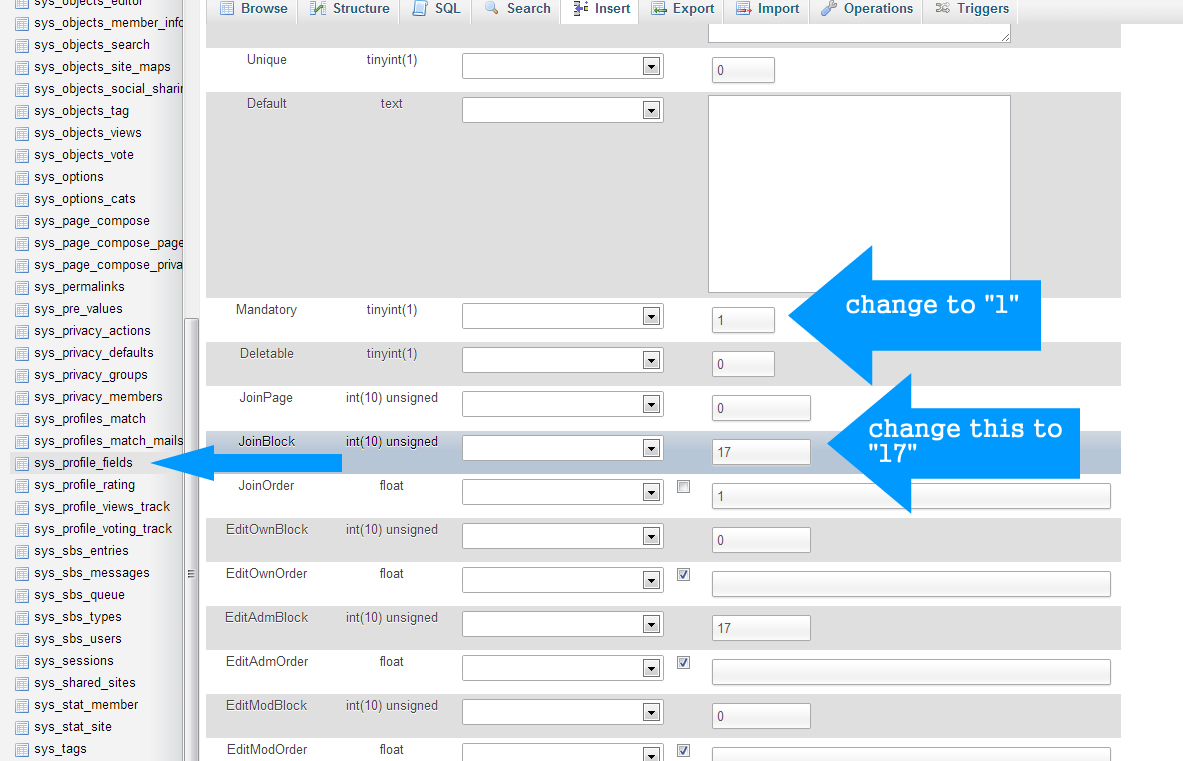
Task: Enable the JoinOrder null checkbox
Action: tap(683, 487)
